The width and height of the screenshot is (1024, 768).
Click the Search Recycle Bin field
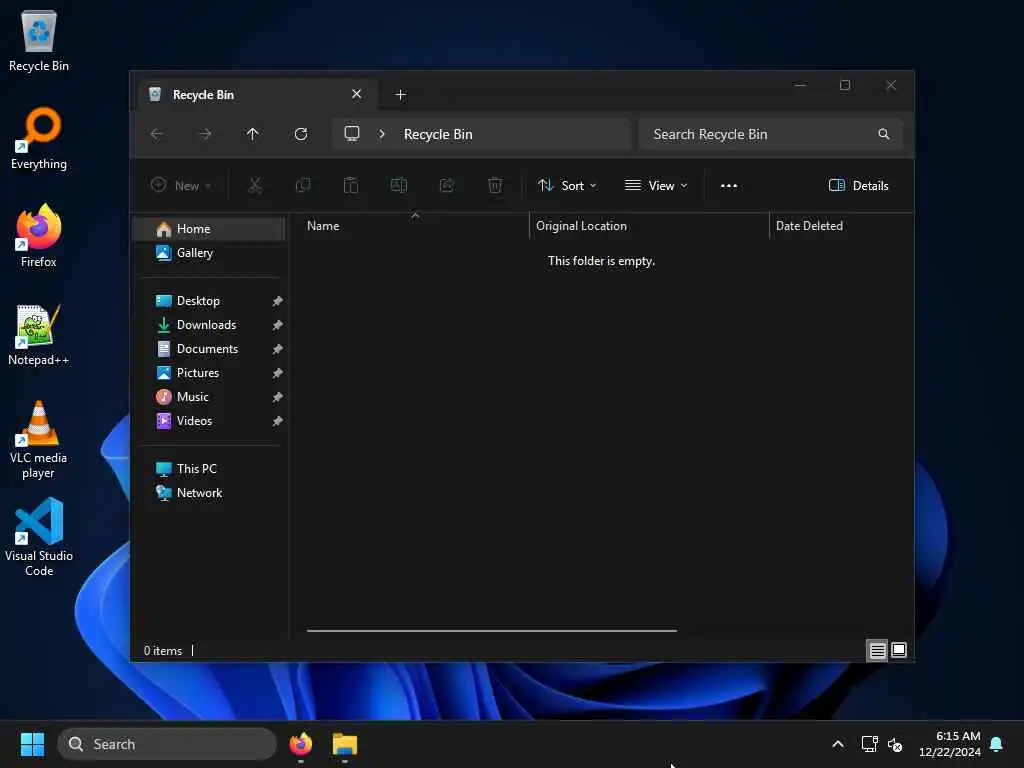pyautogui.click(x=771, y=134)
